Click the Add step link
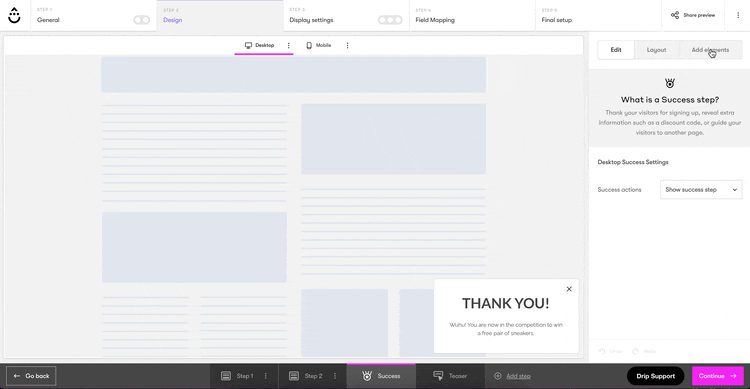This screenshot has height=389, width=750. (518, 376)
